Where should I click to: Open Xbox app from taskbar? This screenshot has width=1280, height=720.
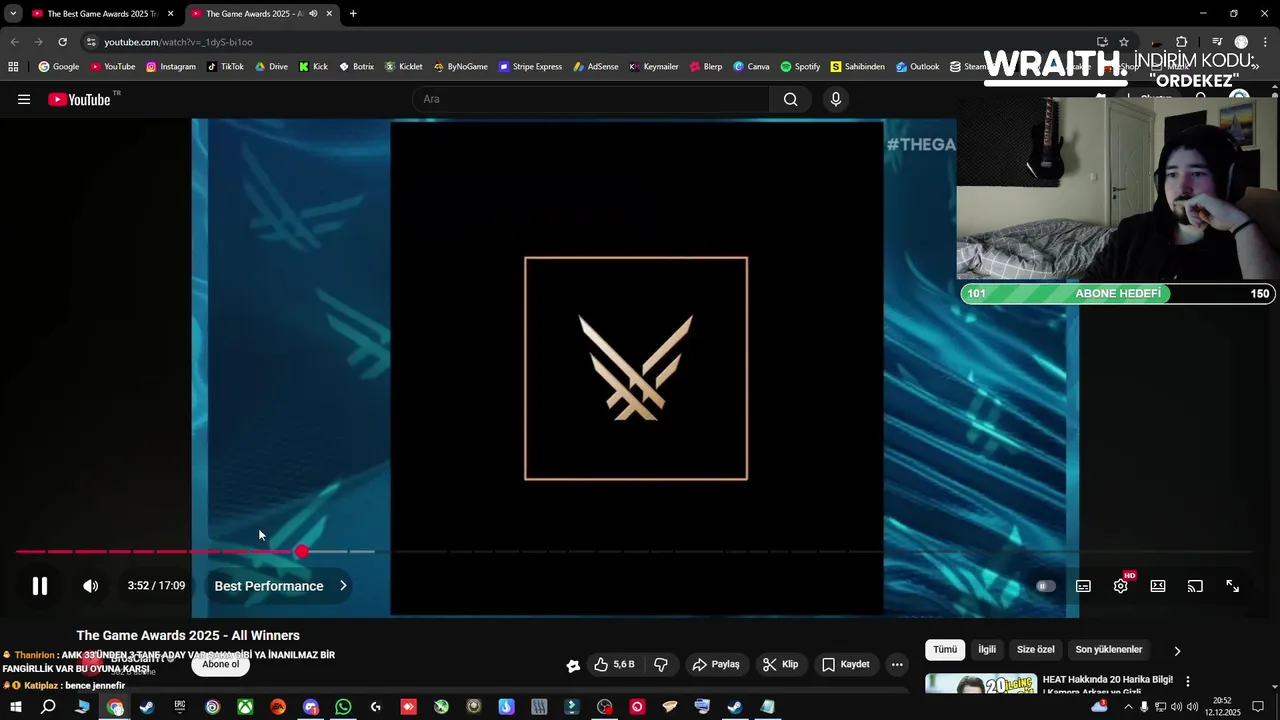point(245,707)
